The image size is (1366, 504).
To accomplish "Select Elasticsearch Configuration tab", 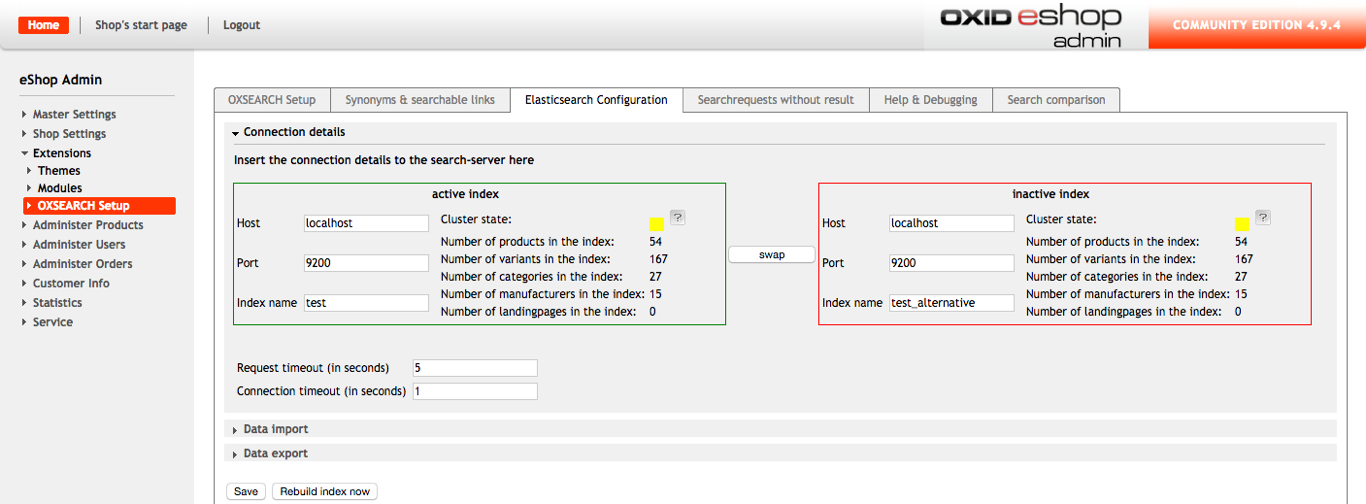I will tap(596, 100).
